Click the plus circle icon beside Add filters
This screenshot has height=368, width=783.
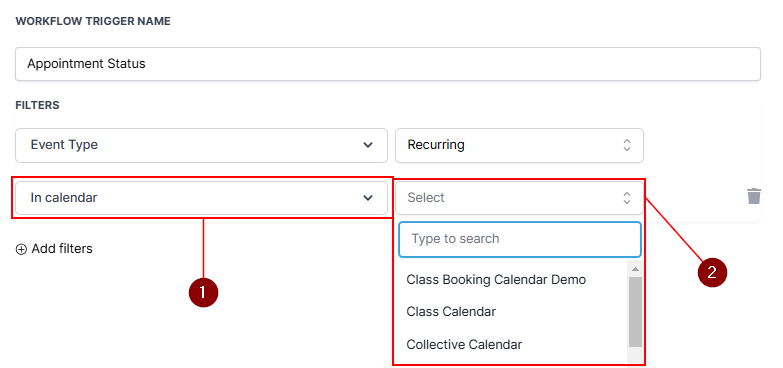(x=21, y=250)
